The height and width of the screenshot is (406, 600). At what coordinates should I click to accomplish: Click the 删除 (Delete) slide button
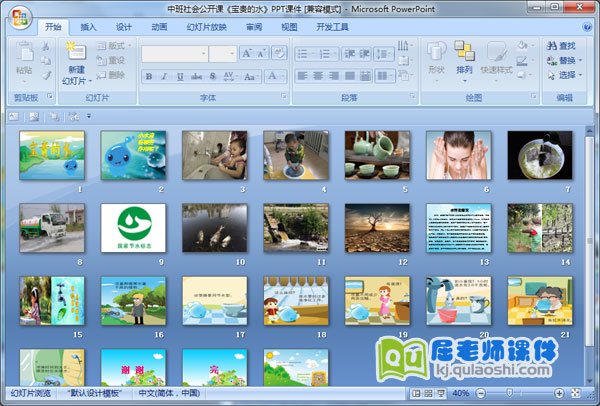[x=111, y=75]
